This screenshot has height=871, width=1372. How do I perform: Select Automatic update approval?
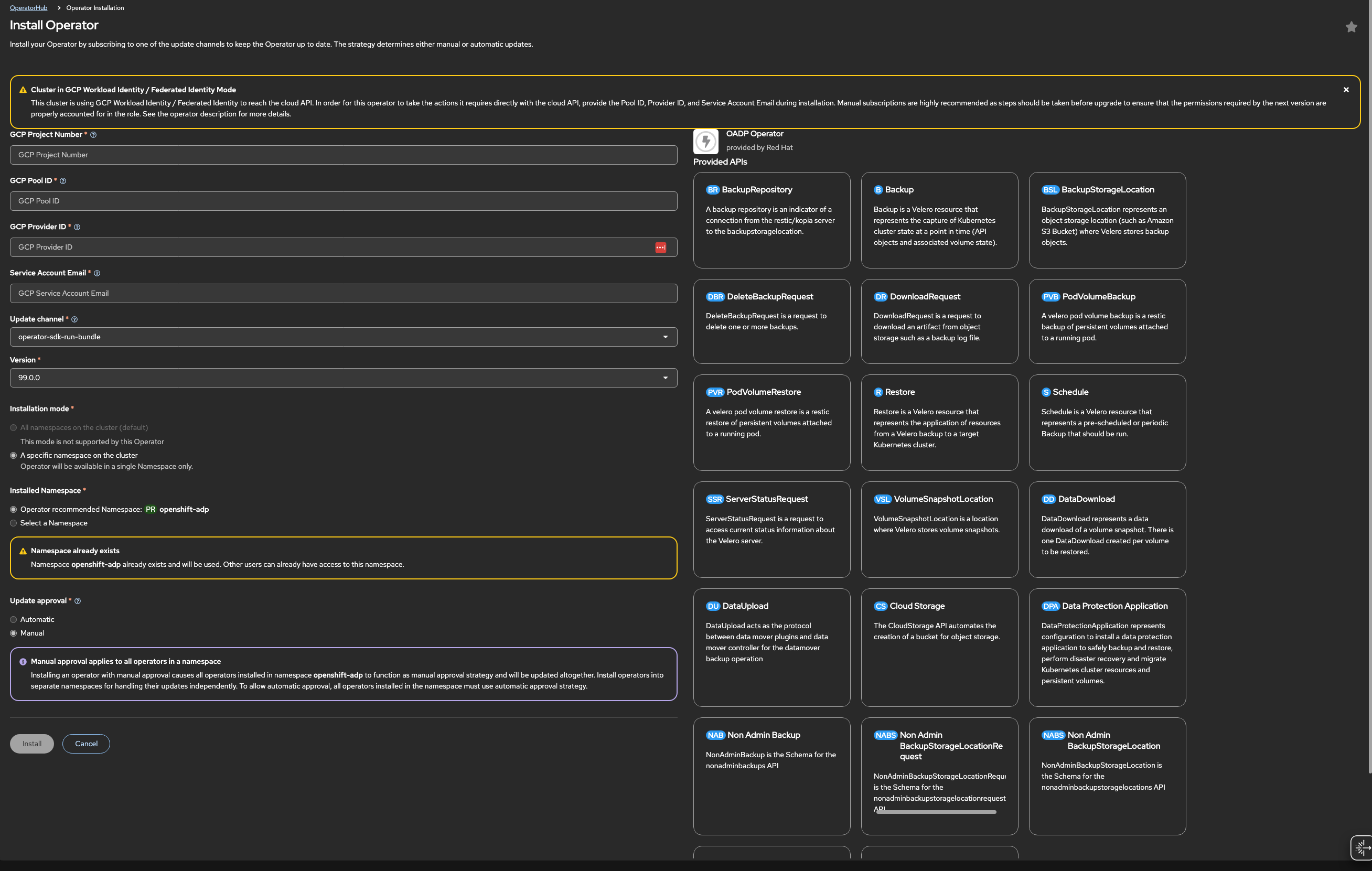tap(14, 620)
